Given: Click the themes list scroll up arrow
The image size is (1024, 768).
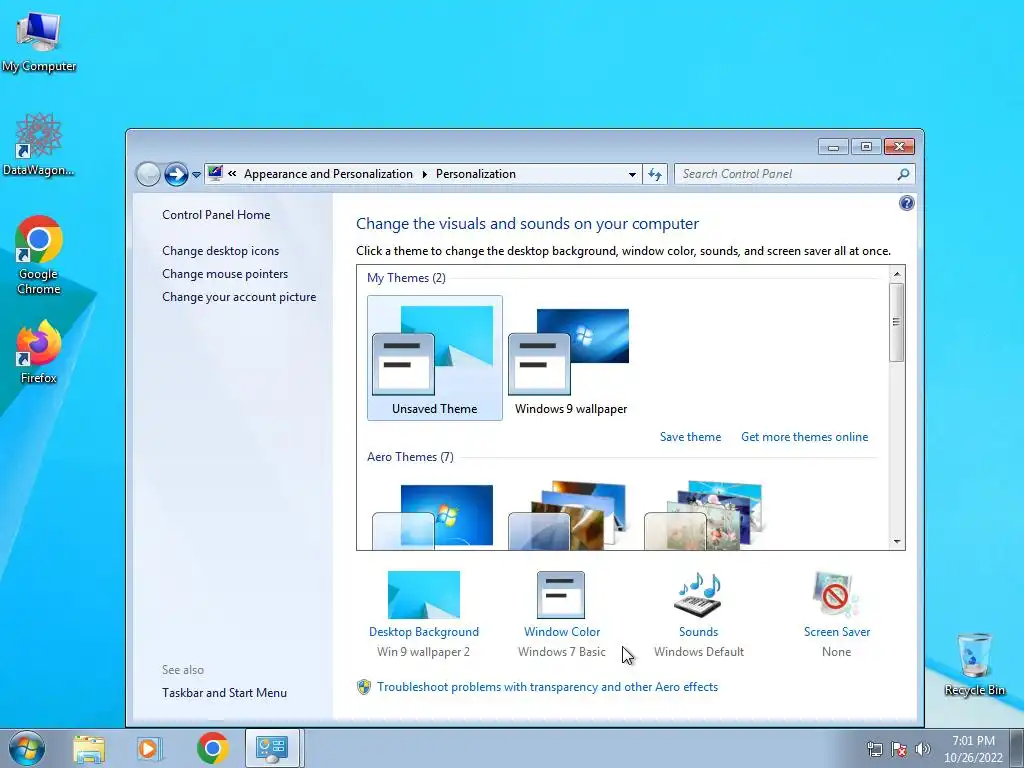Looking at the screenshot, I should tap(897, 274).
